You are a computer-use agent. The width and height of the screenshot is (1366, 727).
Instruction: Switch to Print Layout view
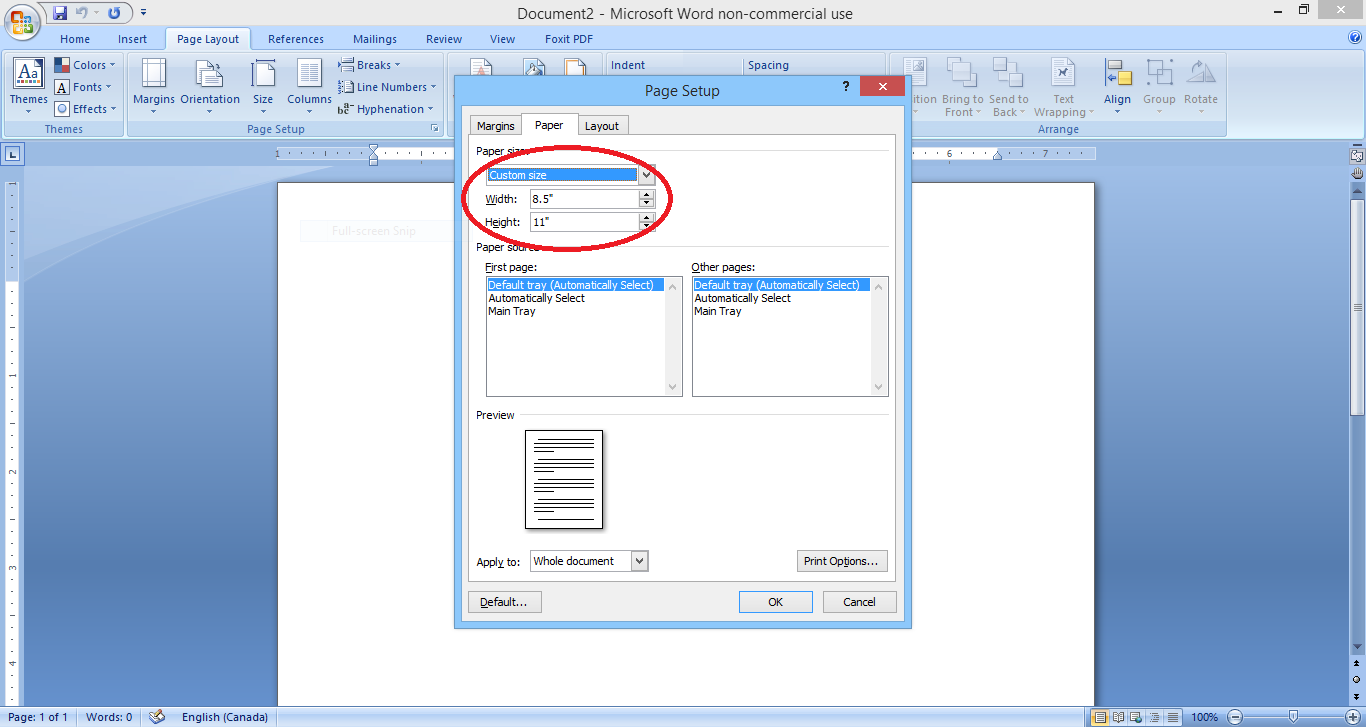pos(1101,717)
